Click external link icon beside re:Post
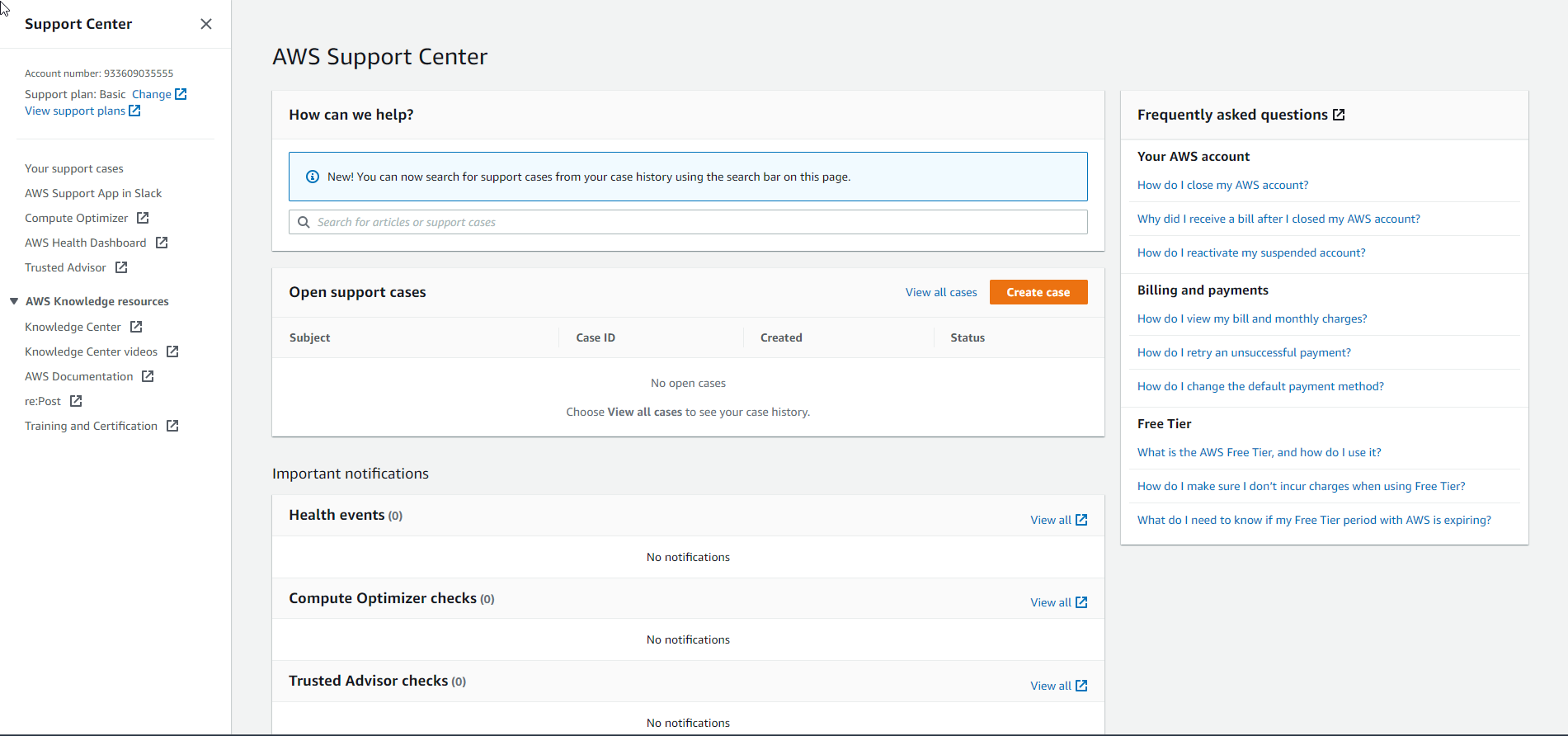The image size is (1568, 736). [76, 401]
